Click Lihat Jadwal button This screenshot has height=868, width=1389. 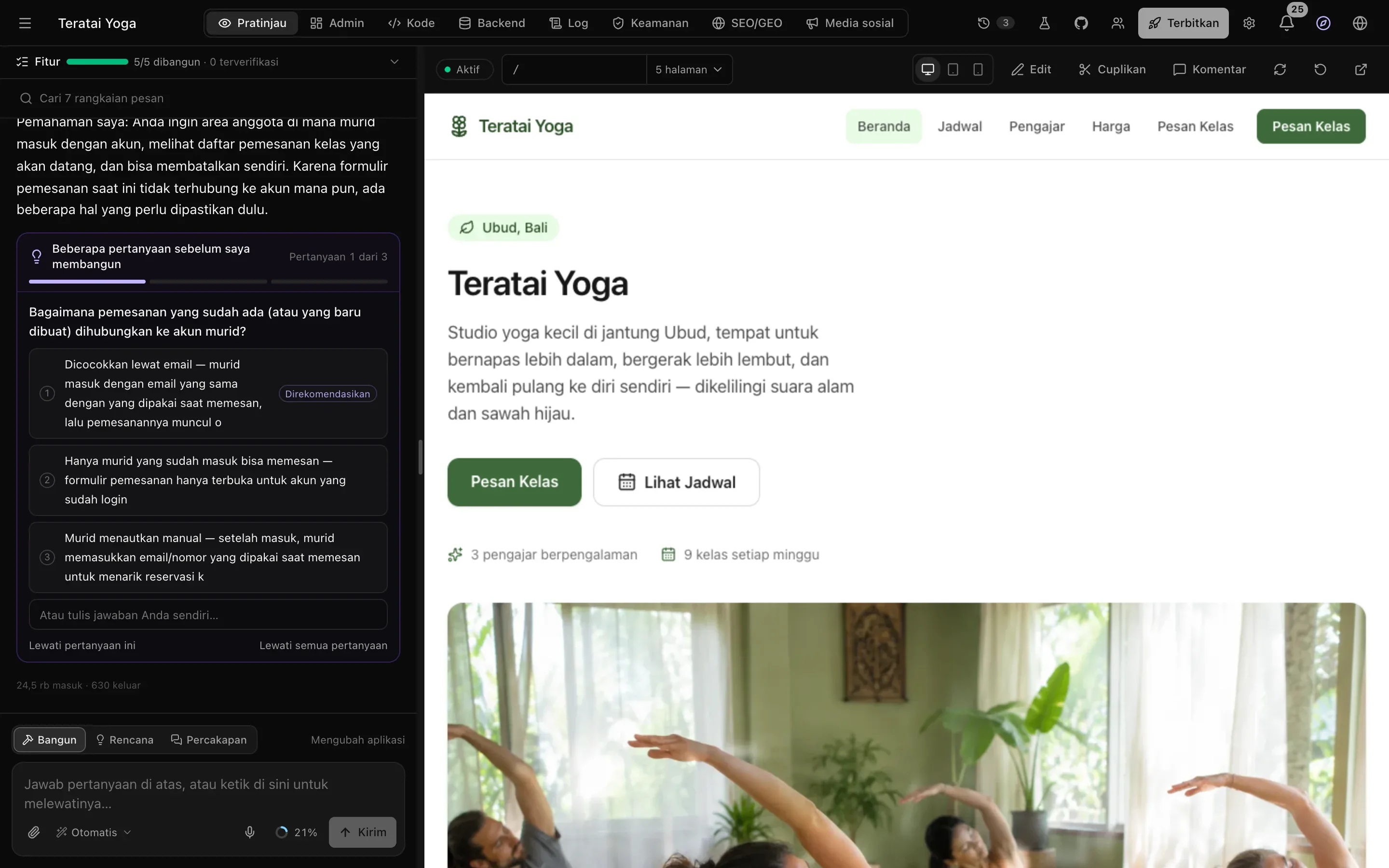click(x=676, y=482)
